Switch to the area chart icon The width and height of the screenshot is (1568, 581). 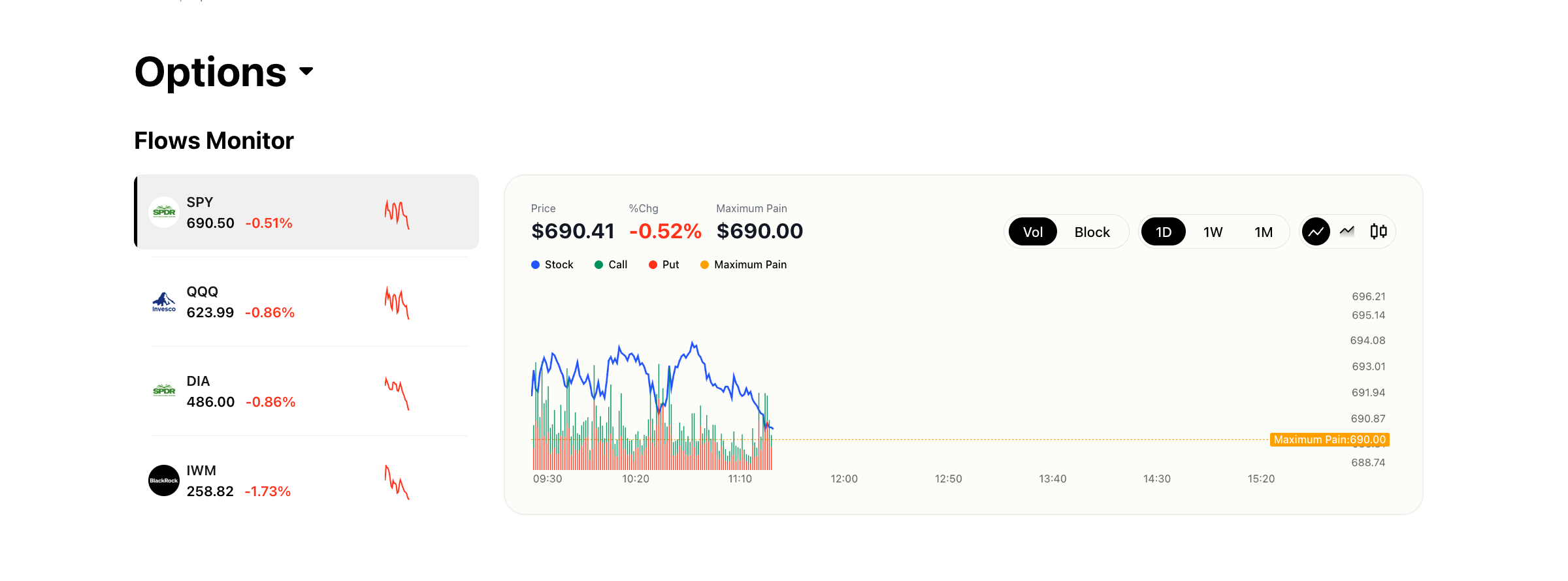click(x=1347, y=232)
